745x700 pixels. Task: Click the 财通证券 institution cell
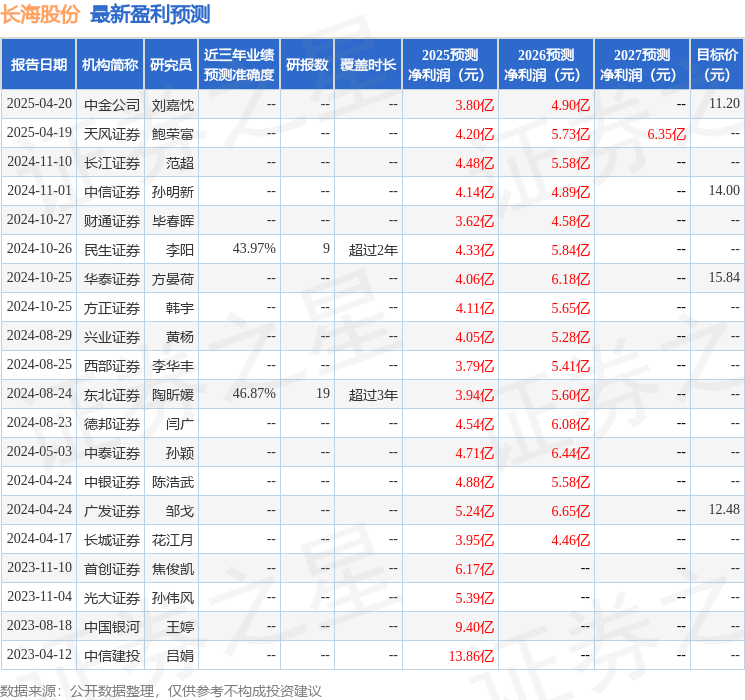pyautogui.click(x=112, y=221)
